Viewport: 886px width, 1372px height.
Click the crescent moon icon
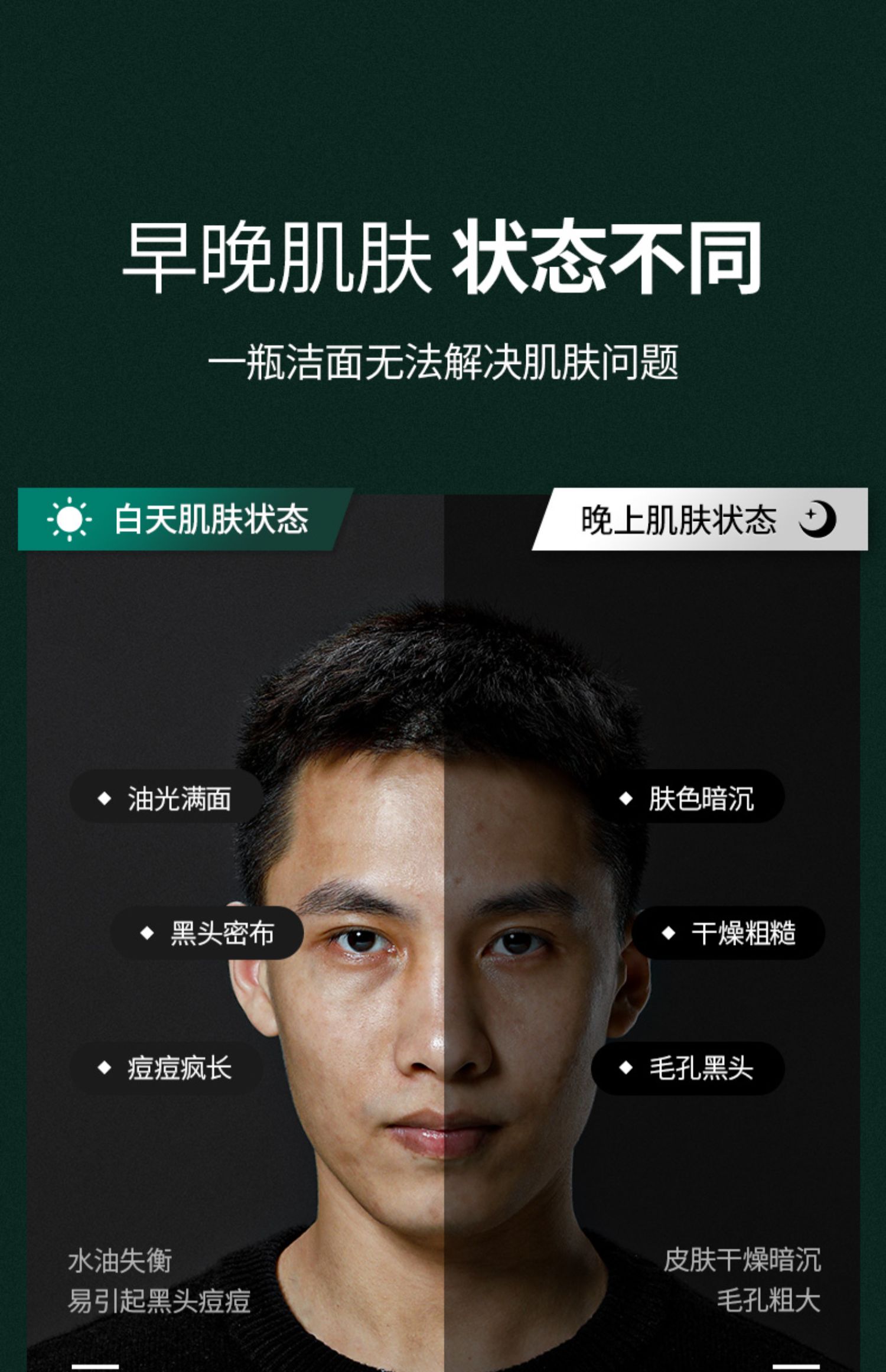click(818, 519)
